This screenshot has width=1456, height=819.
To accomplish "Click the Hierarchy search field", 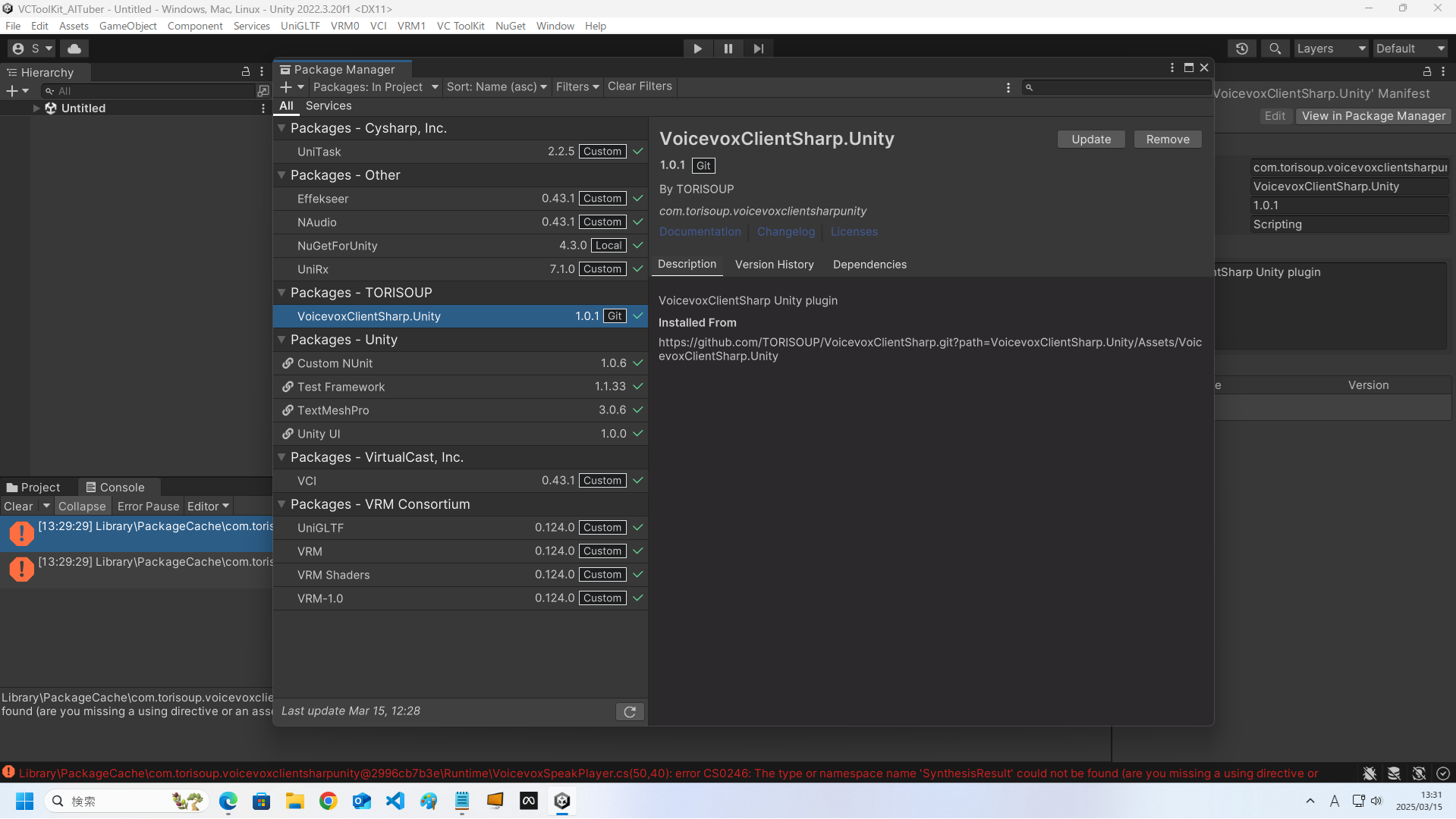I will point(149,91).
